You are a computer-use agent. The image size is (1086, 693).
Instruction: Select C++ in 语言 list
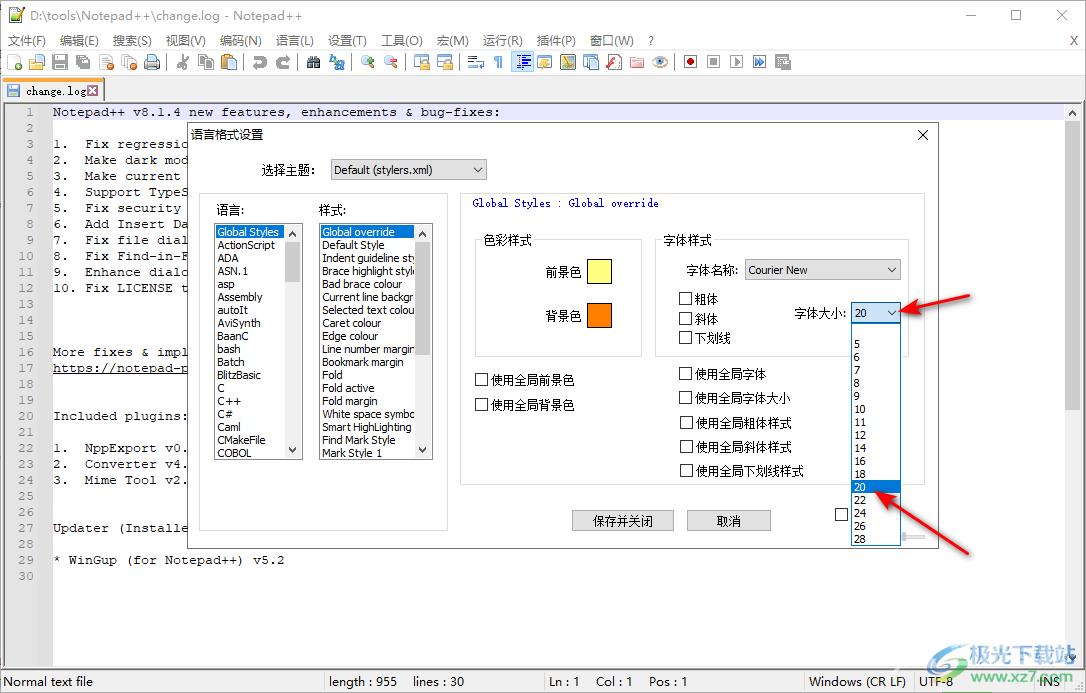coord(250,401)
